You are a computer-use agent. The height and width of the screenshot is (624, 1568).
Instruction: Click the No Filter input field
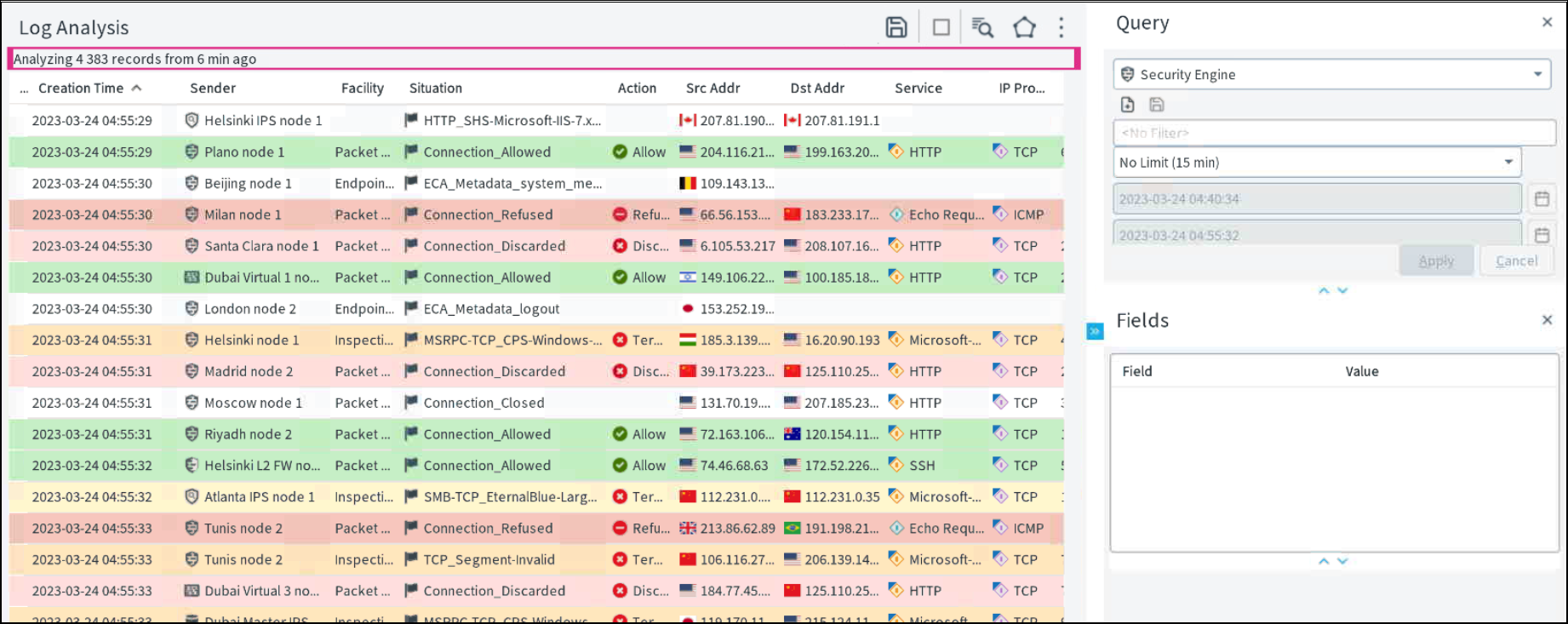click(1334, 133)
